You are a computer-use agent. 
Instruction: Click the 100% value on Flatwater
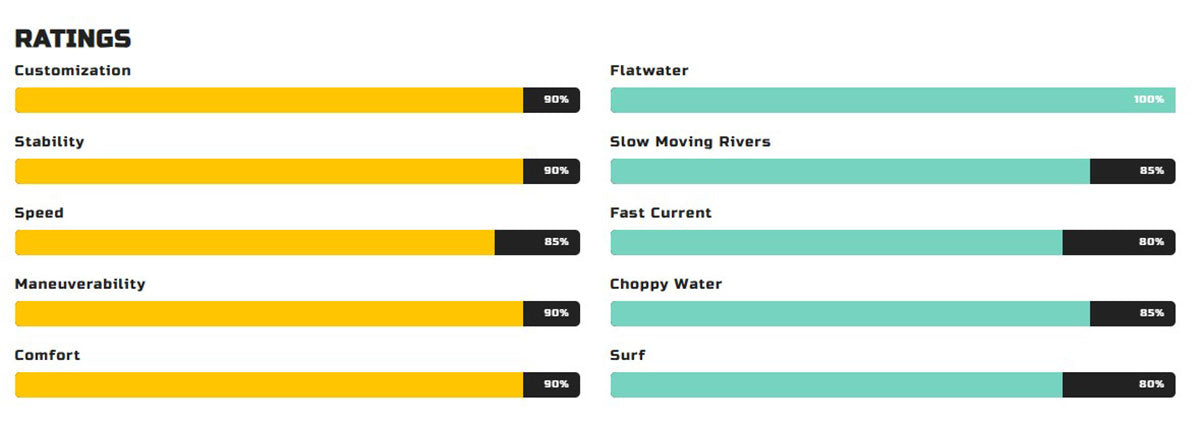coord(1149,100)
